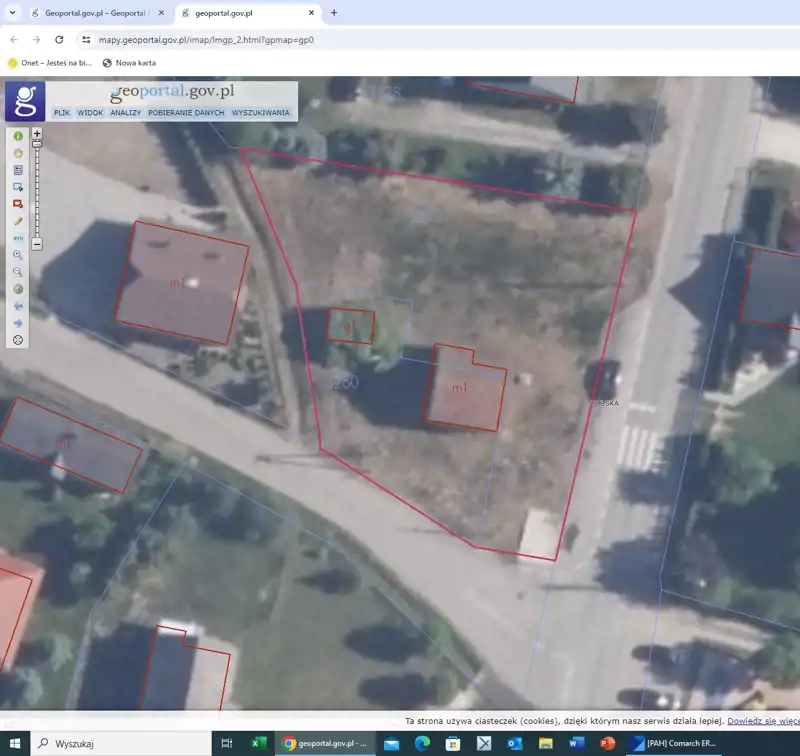Expand the POBIERANIE DANYCH menu
The width and height of the screenshot is (800, 756).
point(186,113)
